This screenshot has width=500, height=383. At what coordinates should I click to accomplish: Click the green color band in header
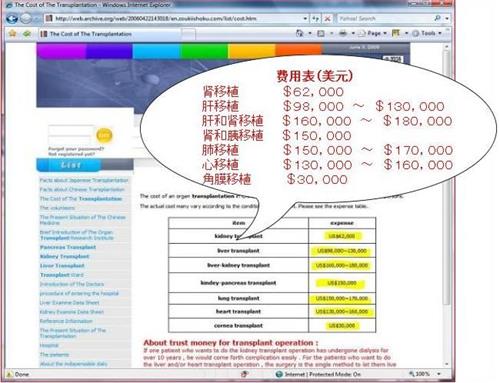[x=204, y=51]
